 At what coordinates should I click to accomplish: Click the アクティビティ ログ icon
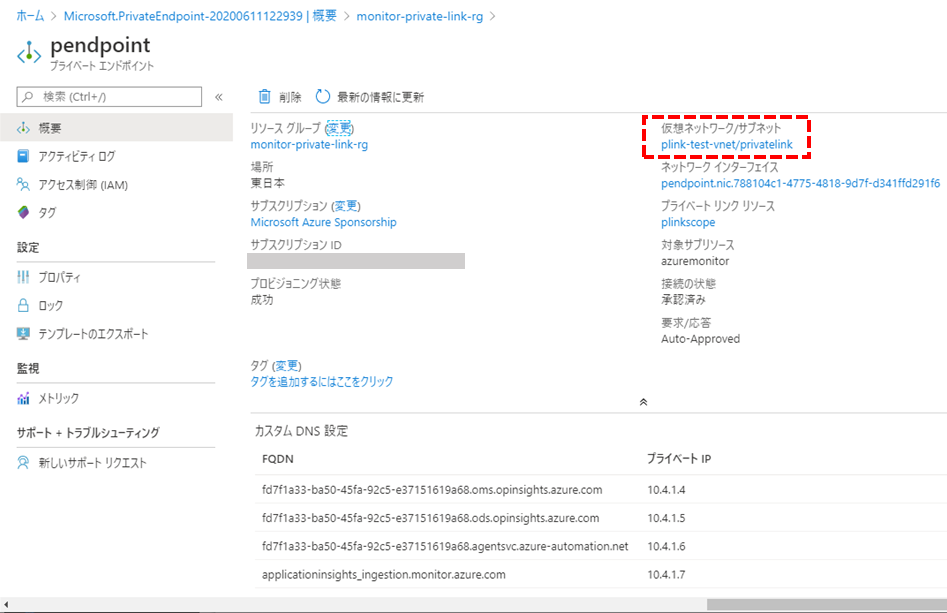pos(23,156)
